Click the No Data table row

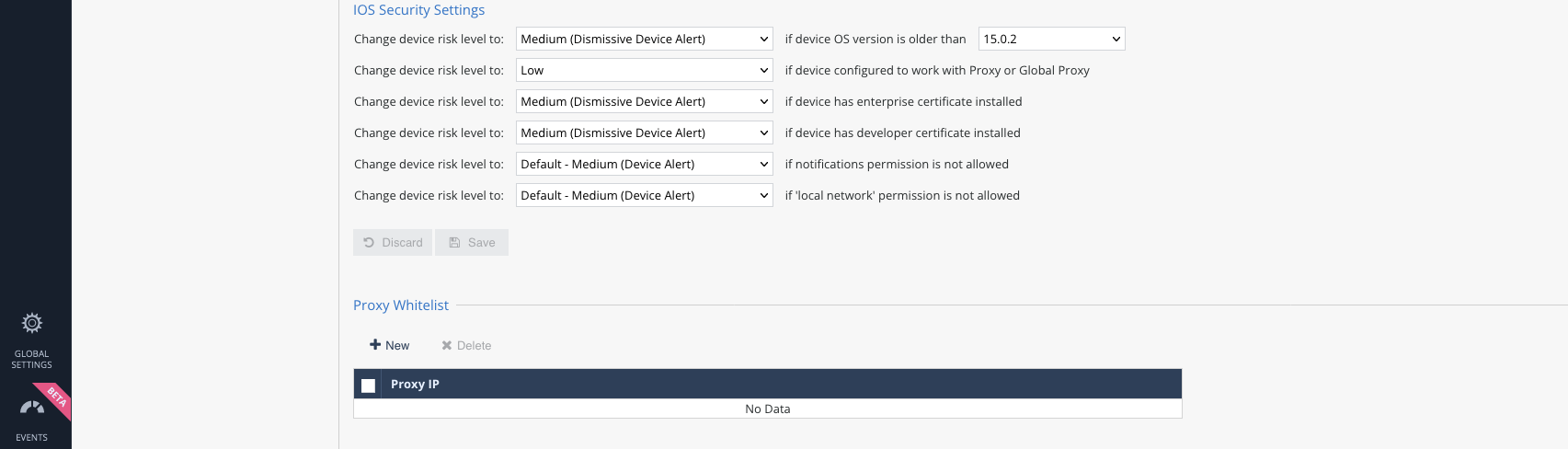tap(768, 409)
